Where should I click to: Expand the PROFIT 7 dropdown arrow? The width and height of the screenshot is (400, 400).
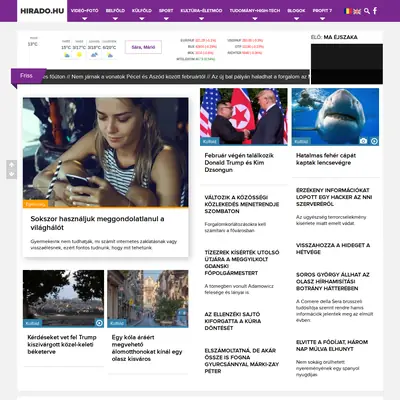pos(322,19)
